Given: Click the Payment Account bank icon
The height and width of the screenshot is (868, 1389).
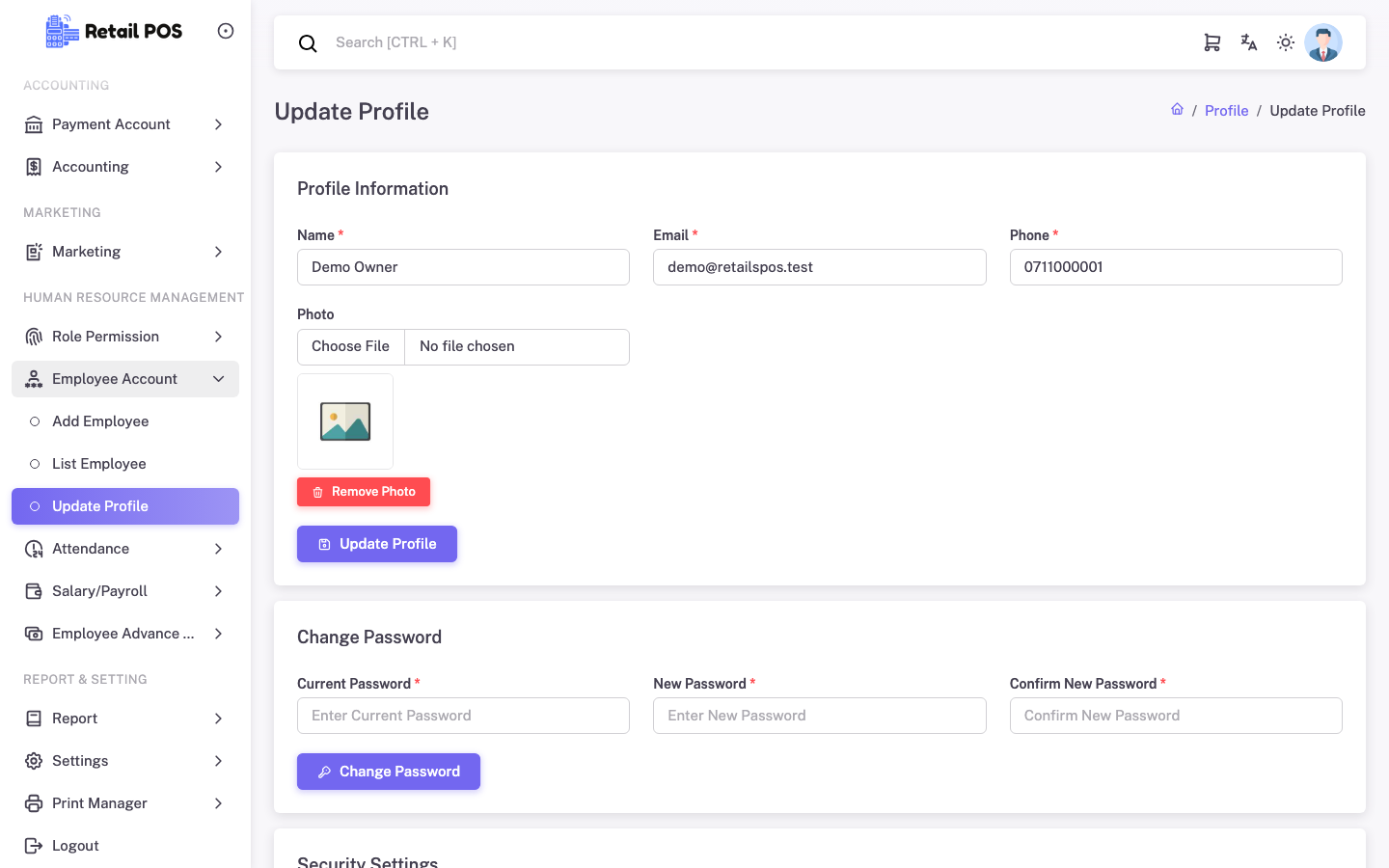Looking at the screenshot, I should (x=34, y=124).
